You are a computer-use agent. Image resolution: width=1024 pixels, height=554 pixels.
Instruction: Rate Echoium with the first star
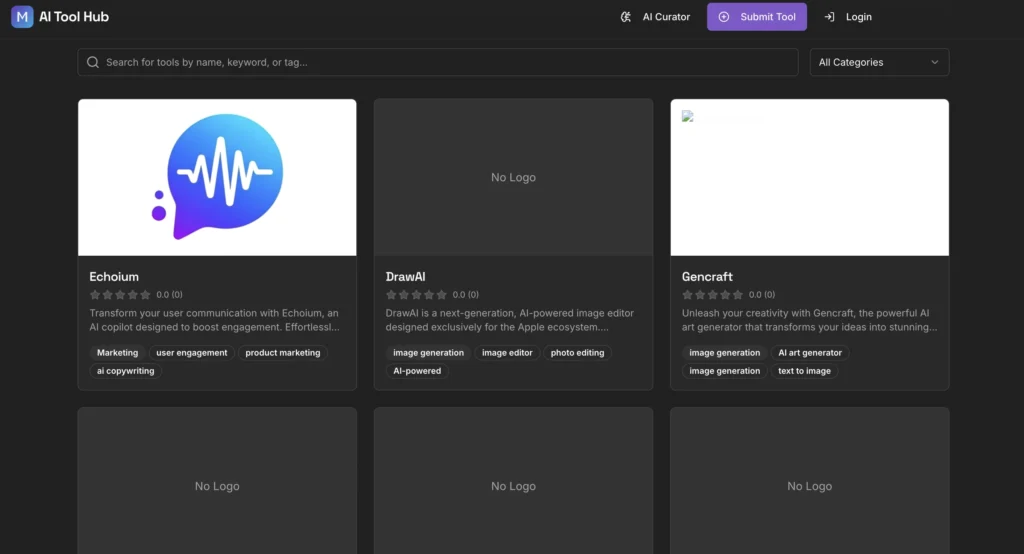click(x=95, y=295)
